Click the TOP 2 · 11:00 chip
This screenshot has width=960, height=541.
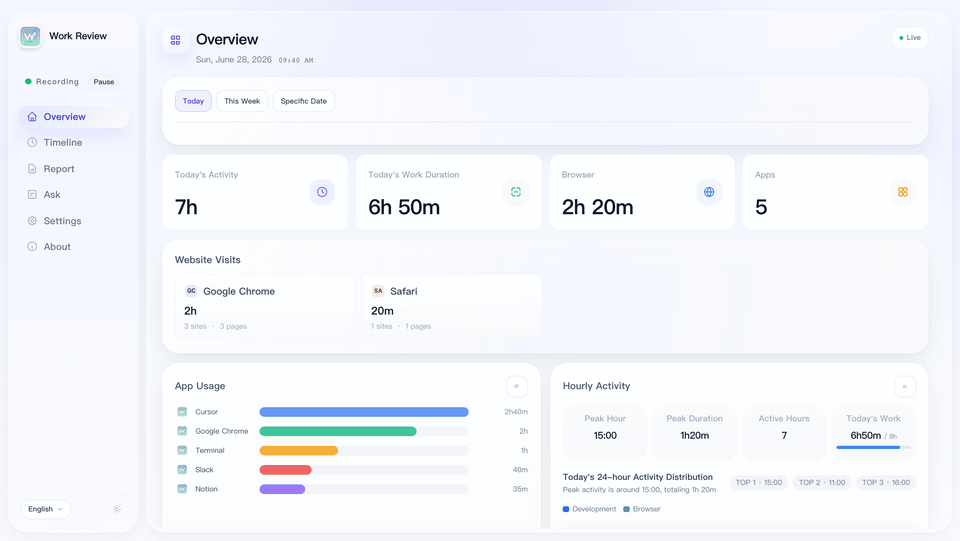coord(822,482)
